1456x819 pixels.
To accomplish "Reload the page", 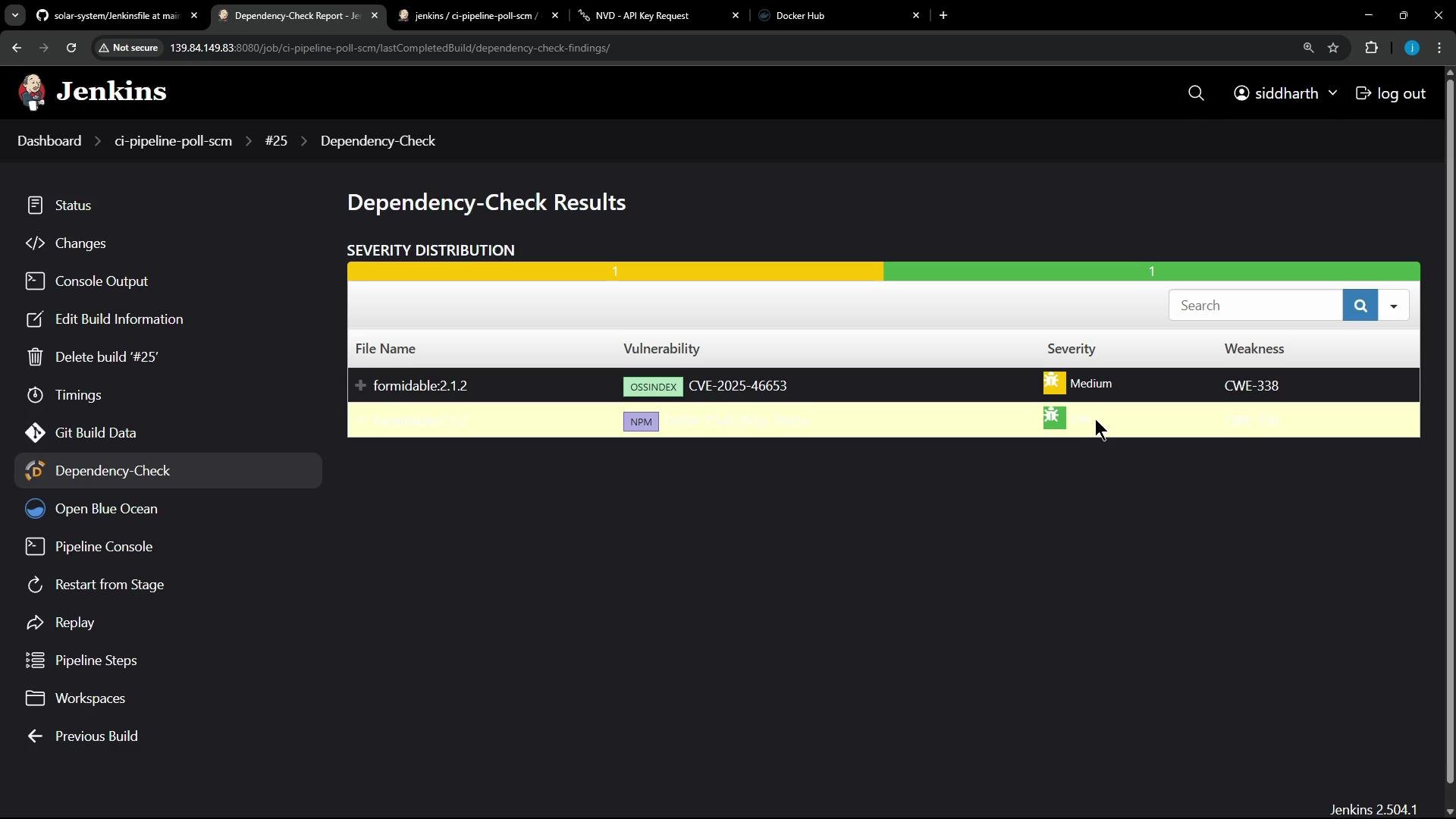I will pyautogui.click(x=71, y=48).
